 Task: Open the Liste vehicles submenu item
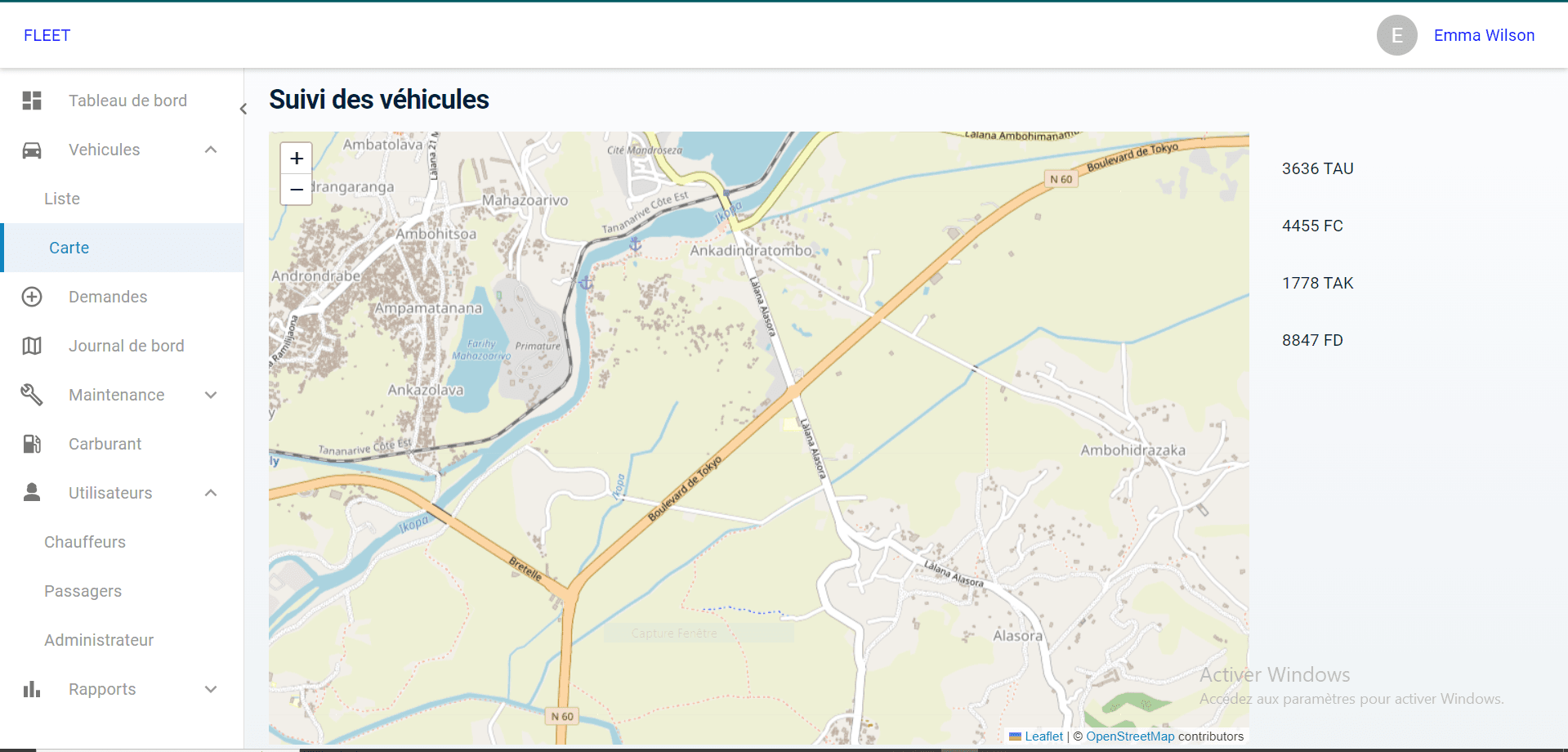(x=122, y=199)
